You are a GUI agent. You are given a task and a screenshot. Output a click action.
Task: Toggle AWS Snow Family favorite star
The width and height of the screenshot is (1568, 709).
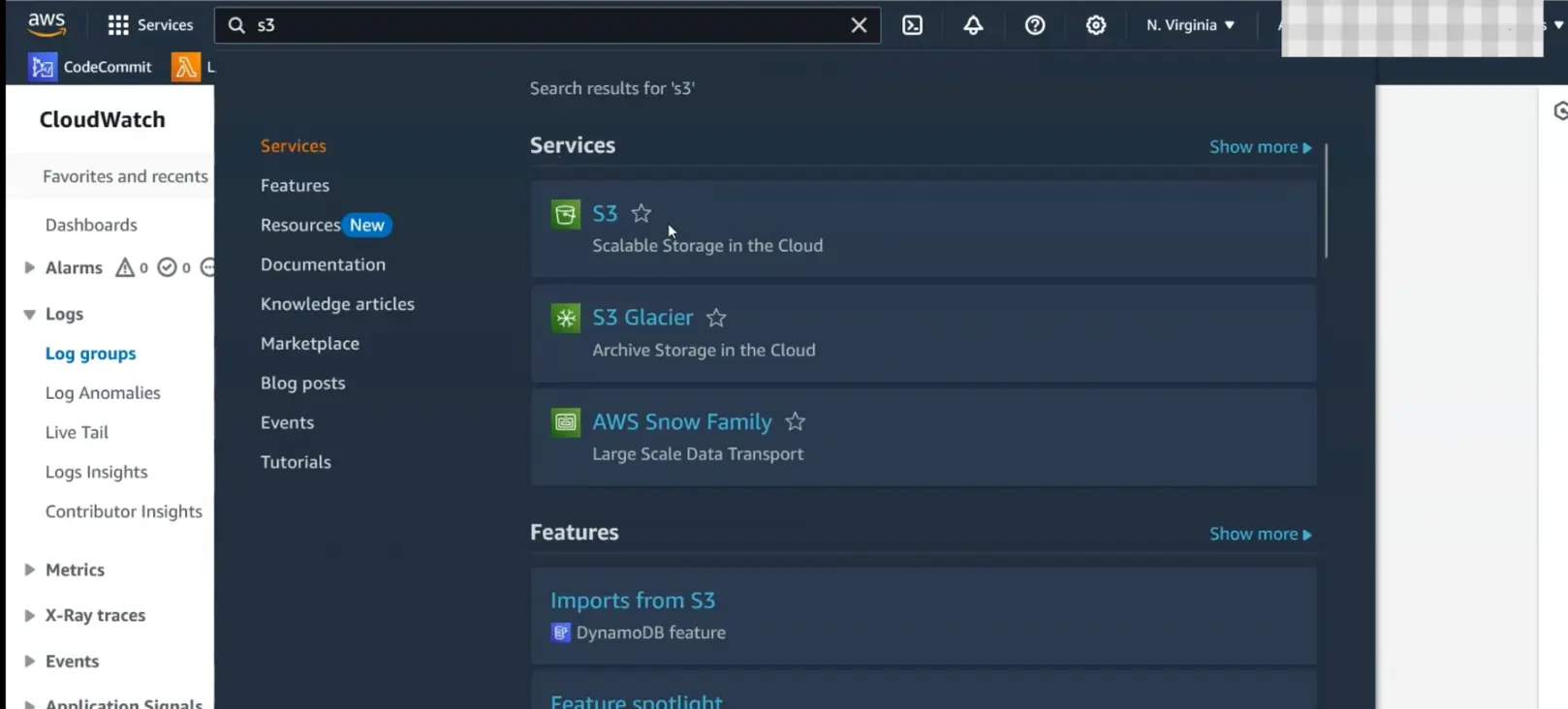click(x=795, y=421)
